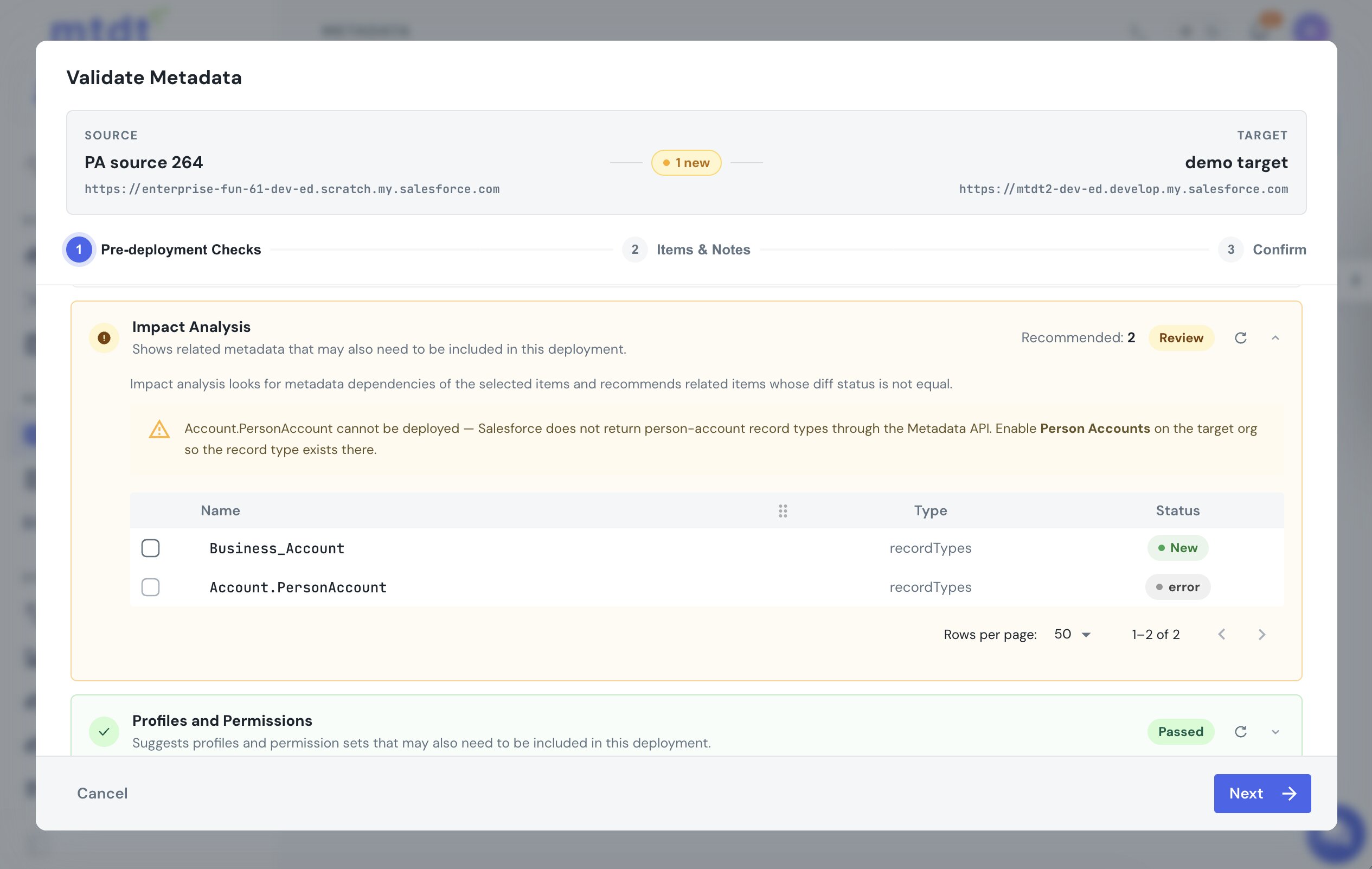Refresh the Impact Analysis check
The height and width of the screenshot is (869, 1372).
pyautogui.click(x=1240, y=338)
